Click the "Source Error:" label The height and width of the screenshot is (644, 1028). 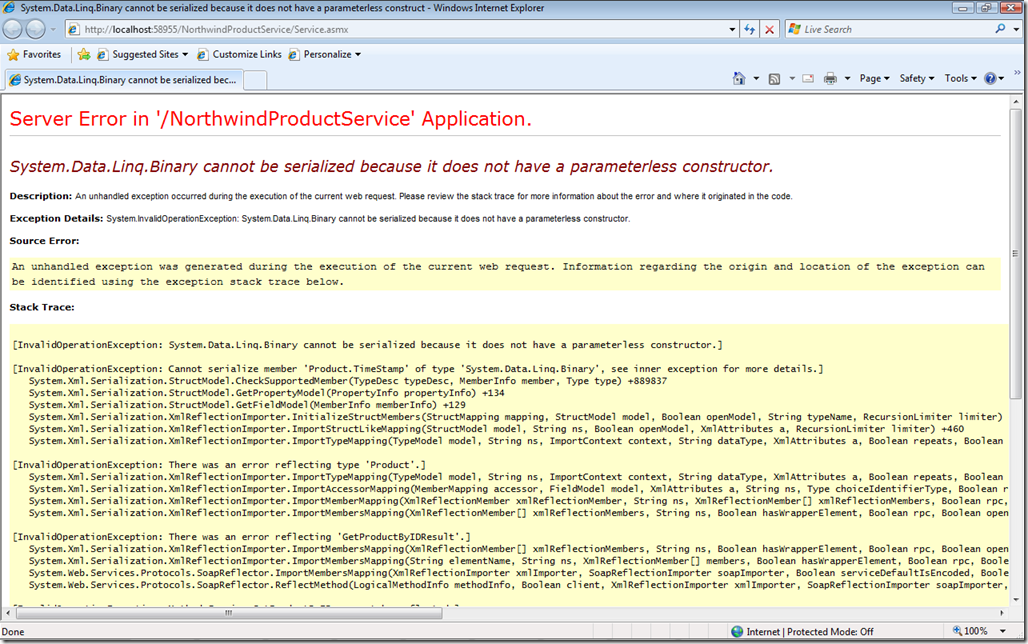[x=44, y=241]
